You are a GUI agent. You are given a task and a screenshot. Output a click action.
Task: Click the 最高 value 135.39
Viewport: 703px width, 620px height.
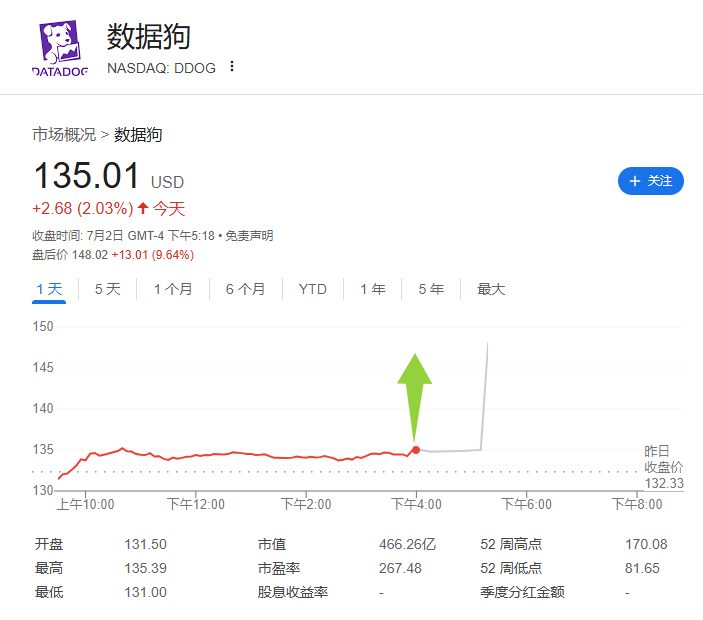tap(145, 568)
